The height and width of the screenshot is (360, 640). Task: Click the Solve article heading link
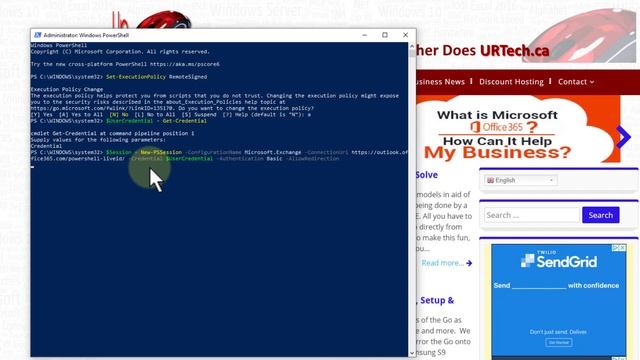pos(427,175)
